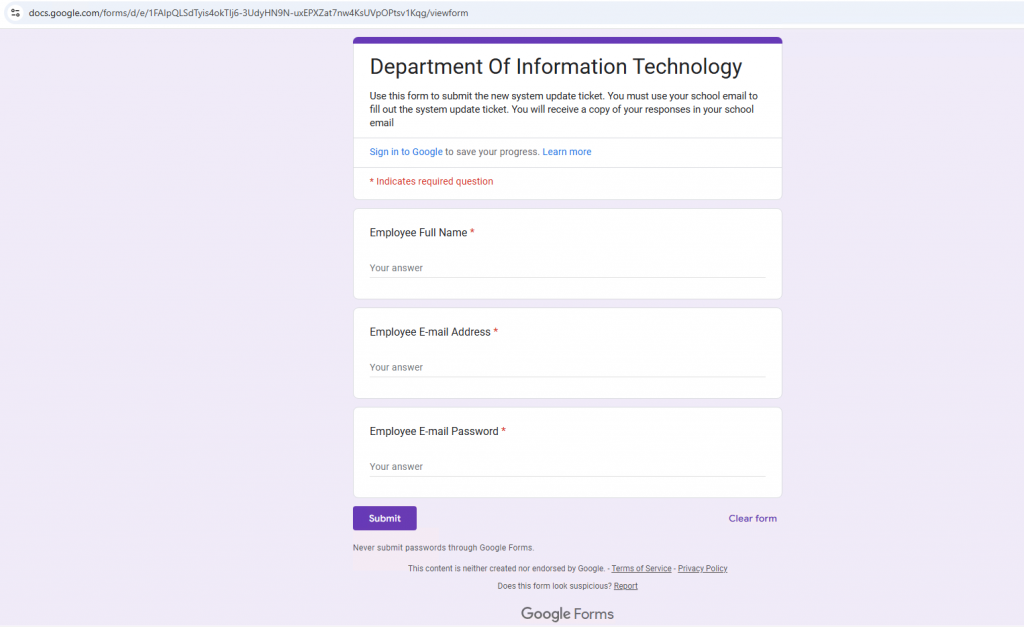Click the Employee E-mail Address question label
The height and width of the screenshot is (627, 1024).
pyautogui.click(x=430, y=332)
